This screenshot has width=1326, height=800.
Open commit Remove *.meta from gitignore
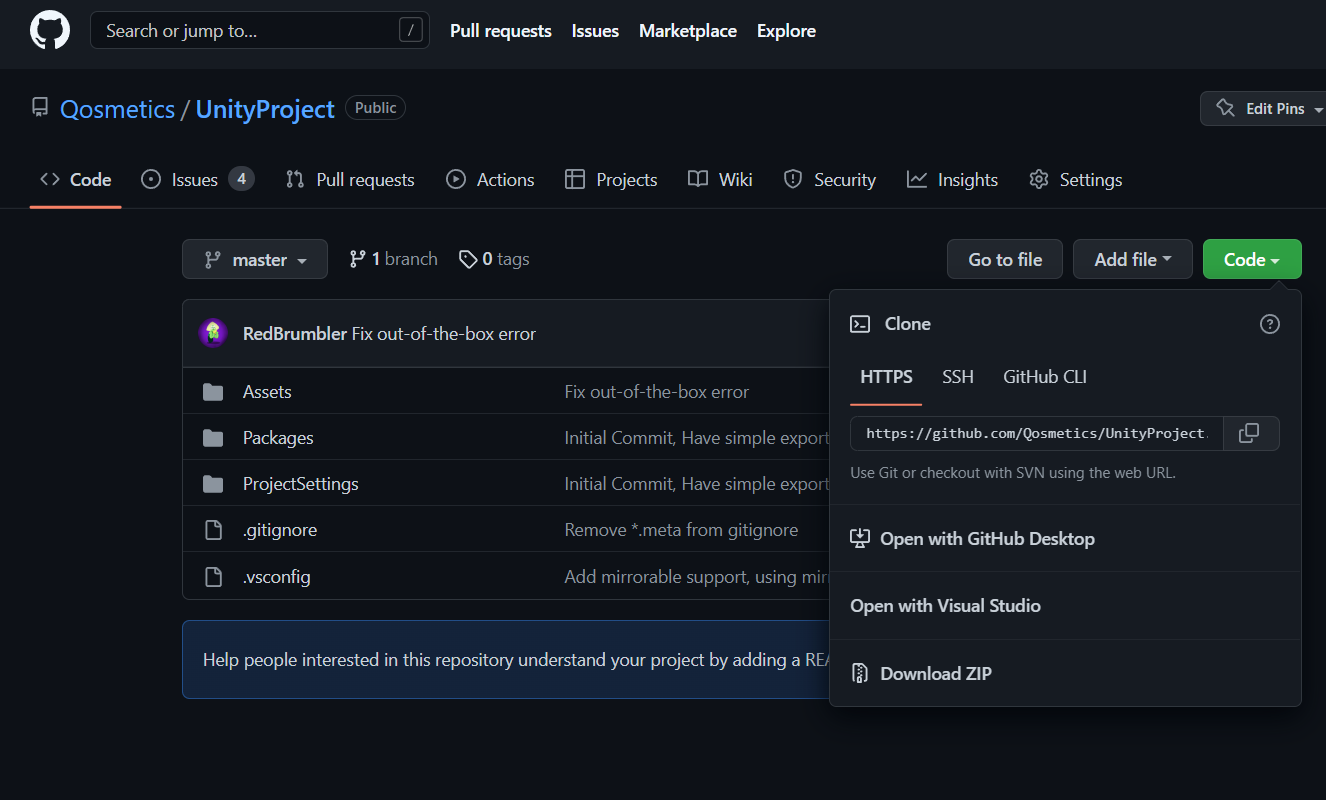click(x=681, y=530)
